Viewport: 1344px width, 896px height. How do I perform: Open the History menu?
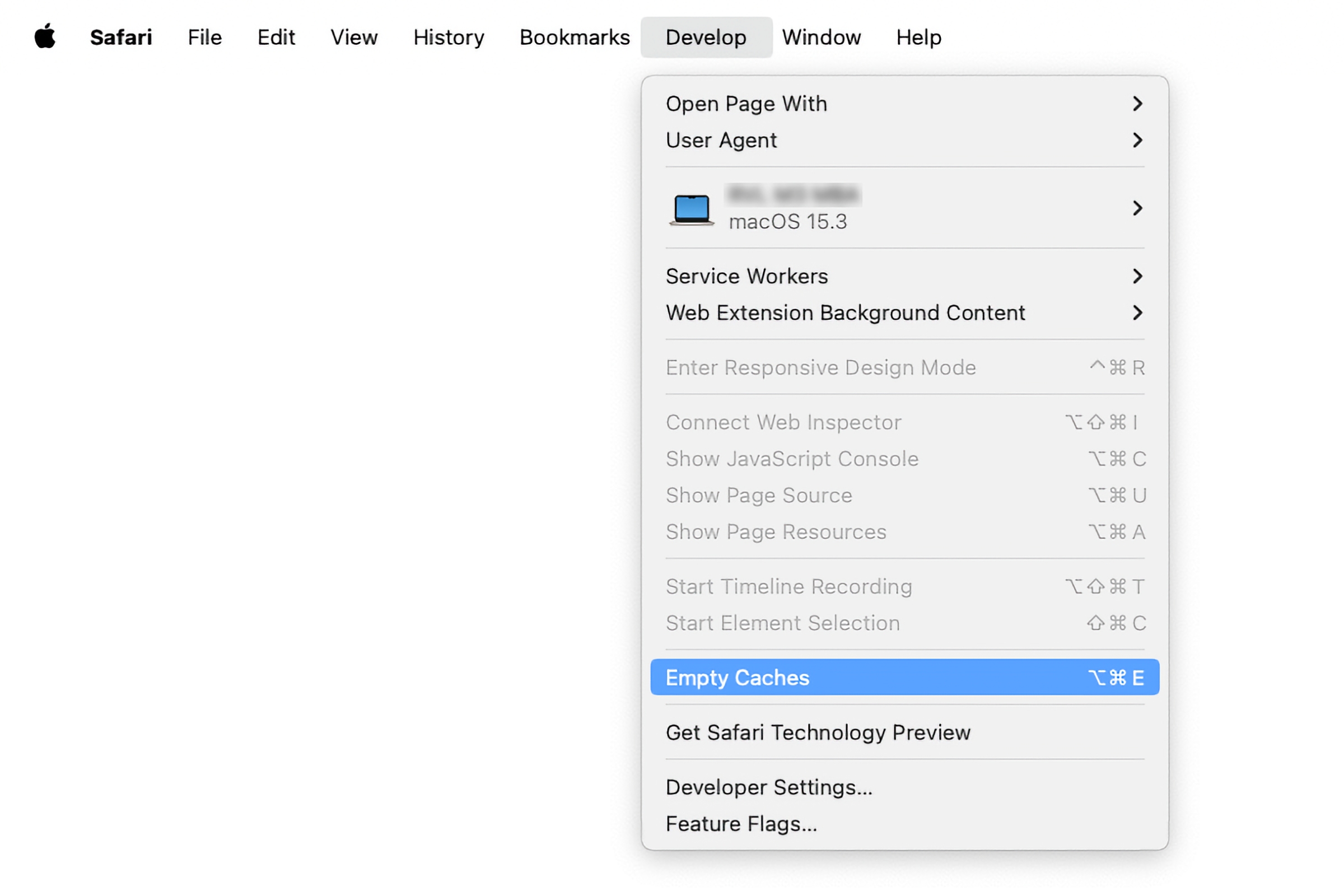point(448,36)
